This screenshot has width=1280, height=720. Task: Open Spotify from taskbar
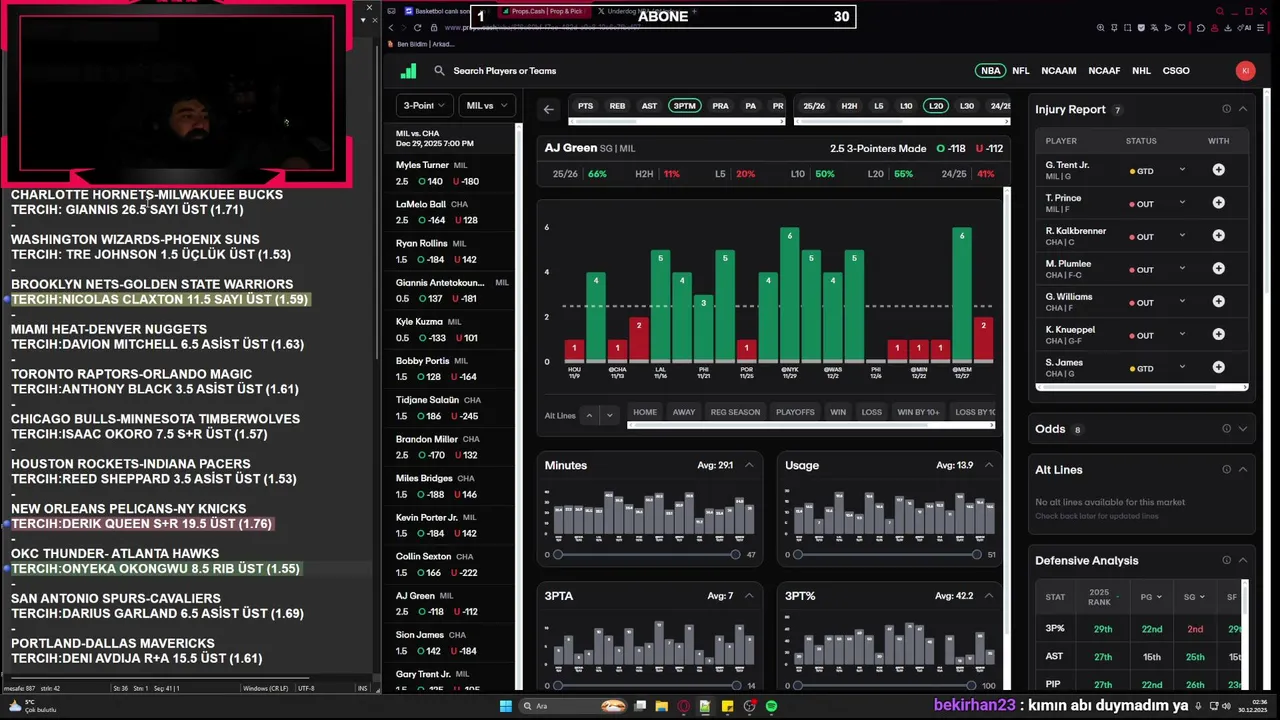click(772, 706)
